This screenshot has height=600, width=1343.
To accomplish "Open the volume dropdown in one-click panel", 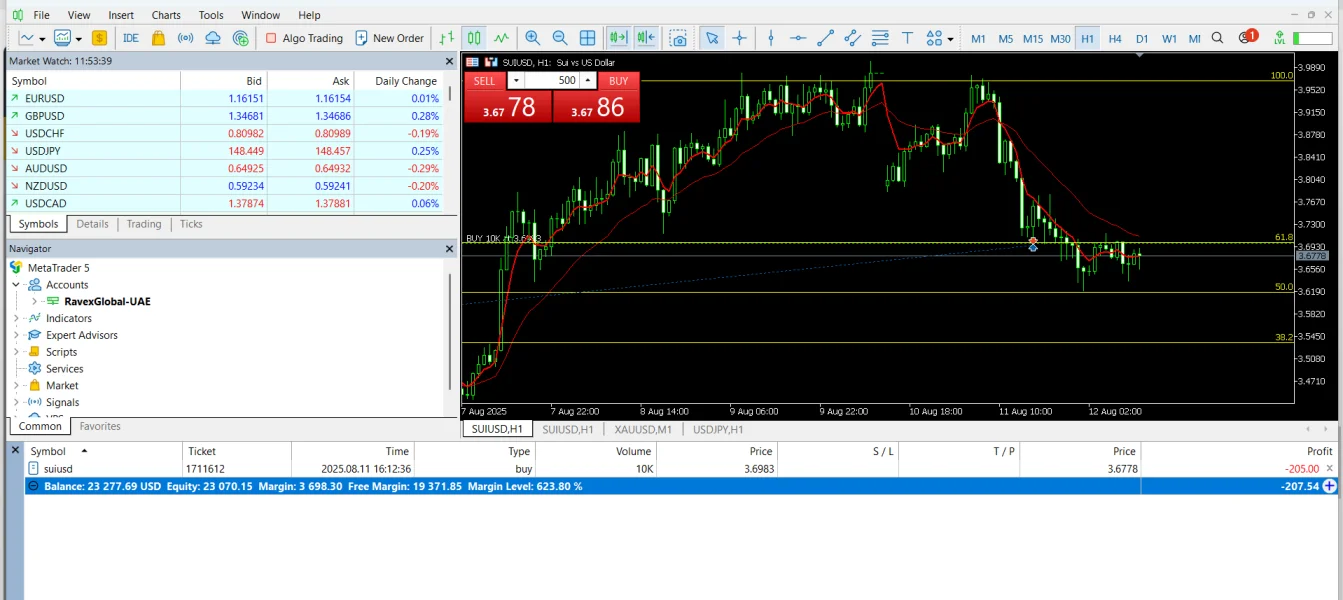I will [515, 81].
